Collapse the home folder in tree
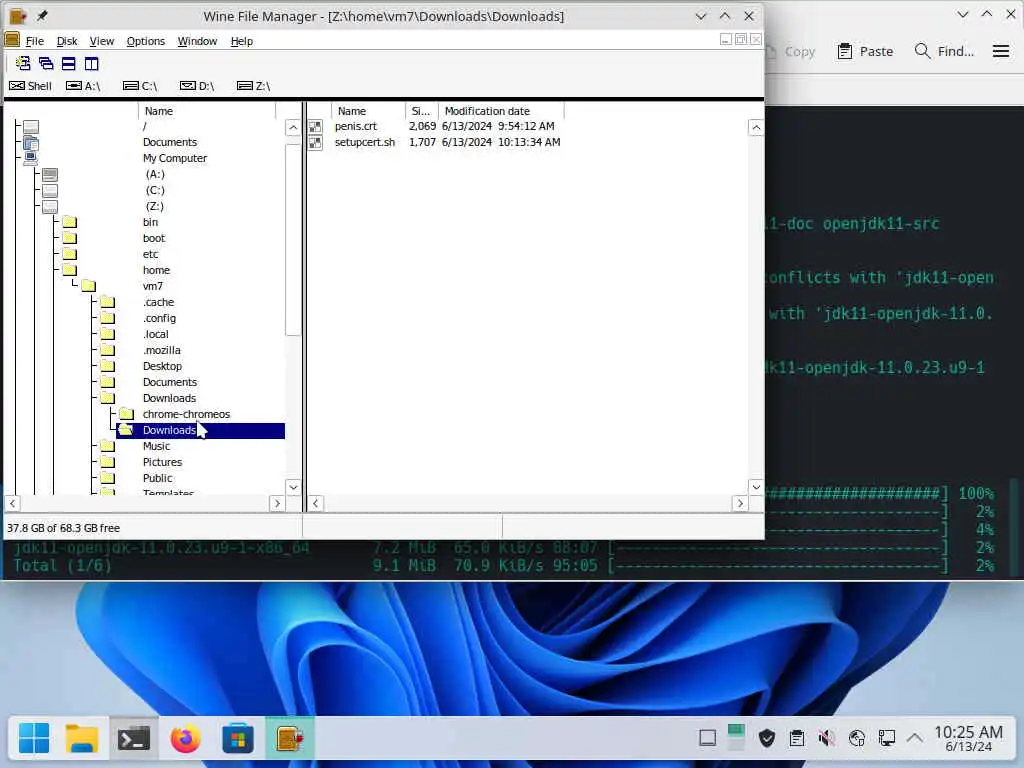The height and width of the screenshot is (768, 1024). (x=70, y=270)
